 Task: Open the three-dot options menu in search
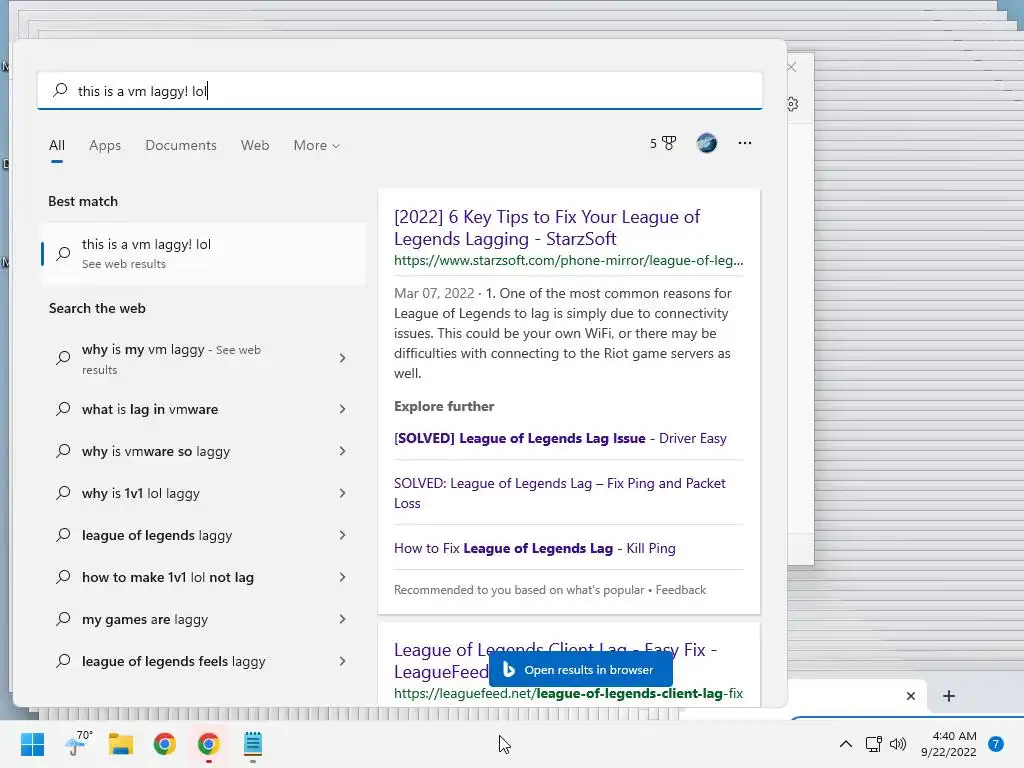click(744, 143)
